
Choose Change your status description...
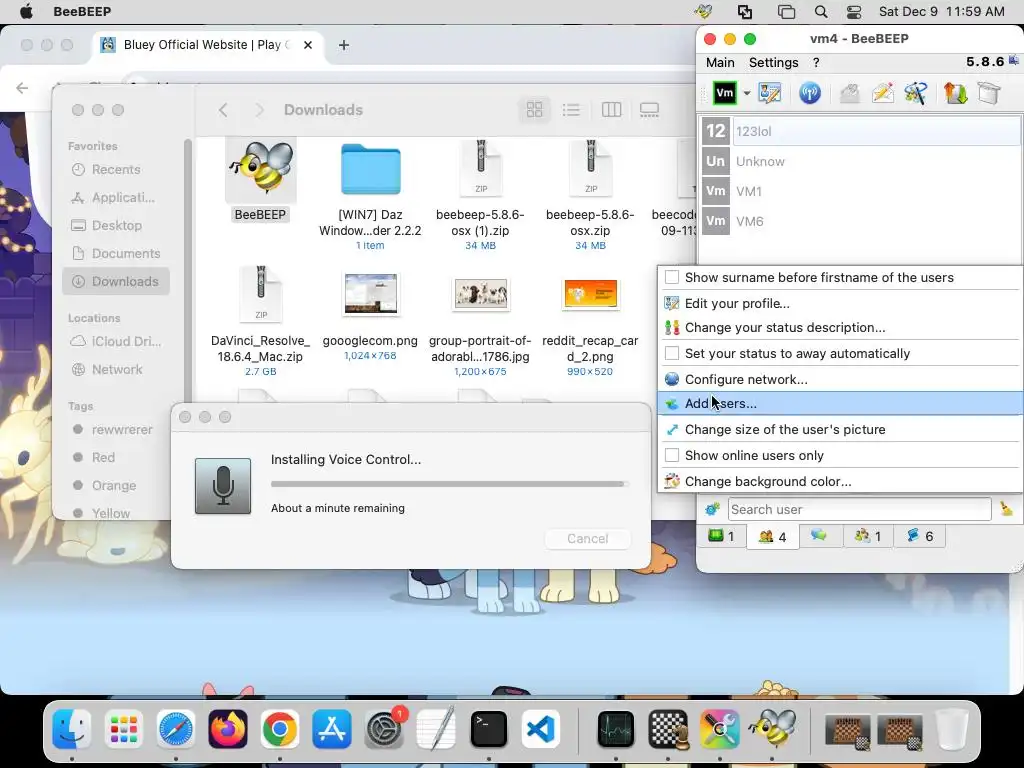click(840, 328)
